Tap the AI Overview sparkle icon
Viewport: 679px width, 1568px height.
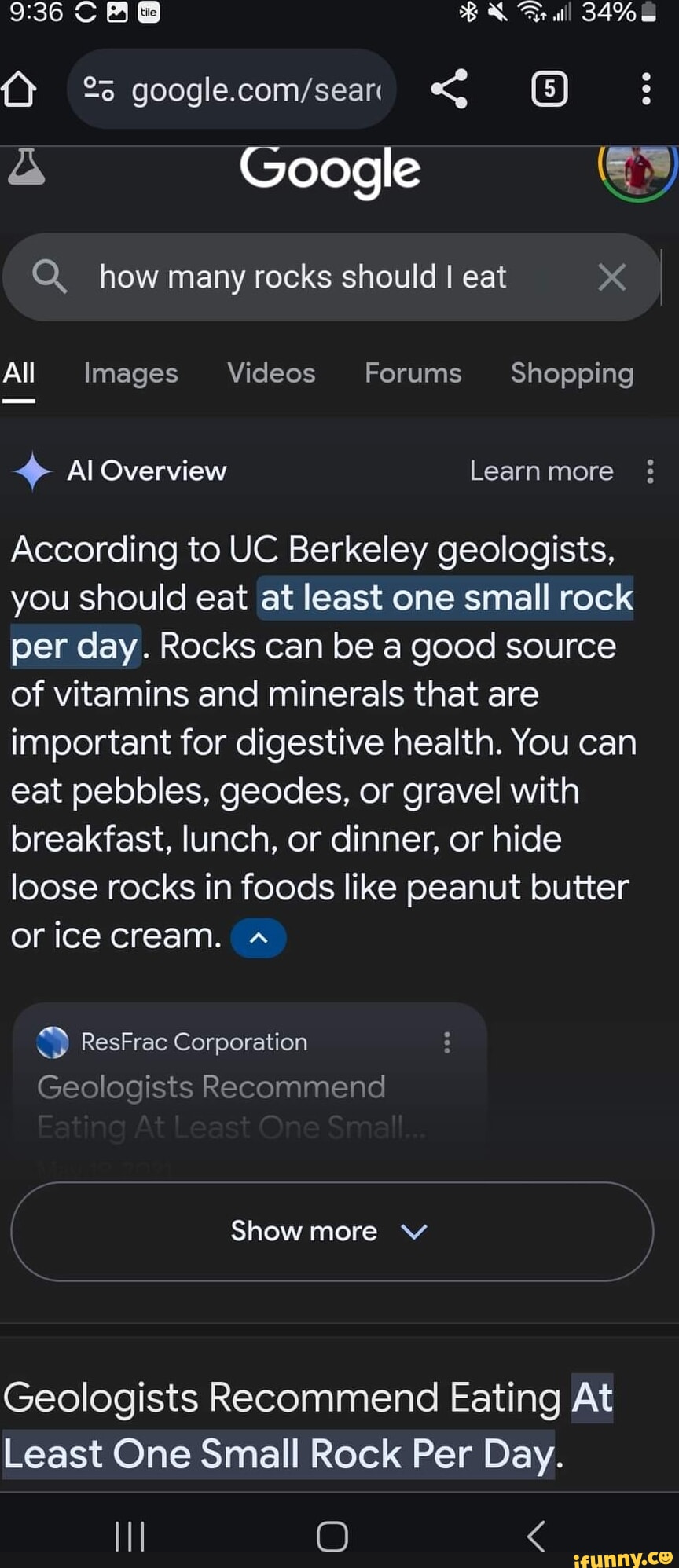[x=31, y=471]
